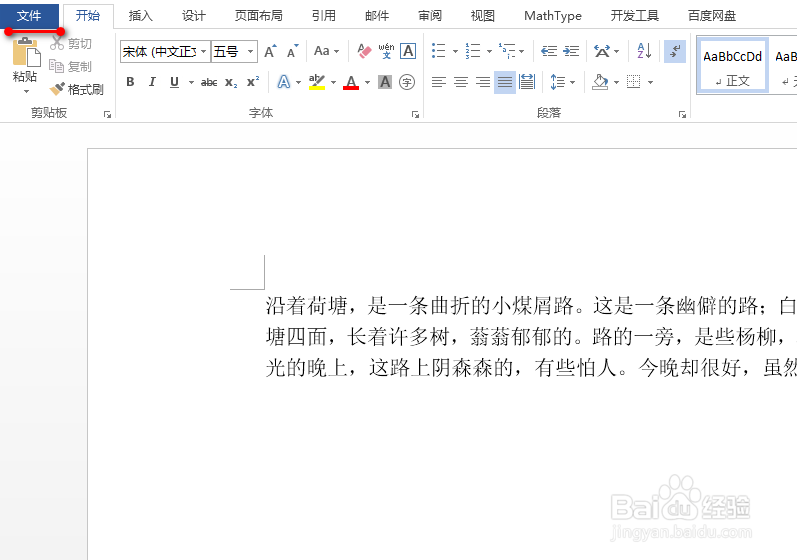Expand the 粘贴 options arrow
Image resolution: width=797 pixels, height=560 pixels.
[x=25, y=91]
